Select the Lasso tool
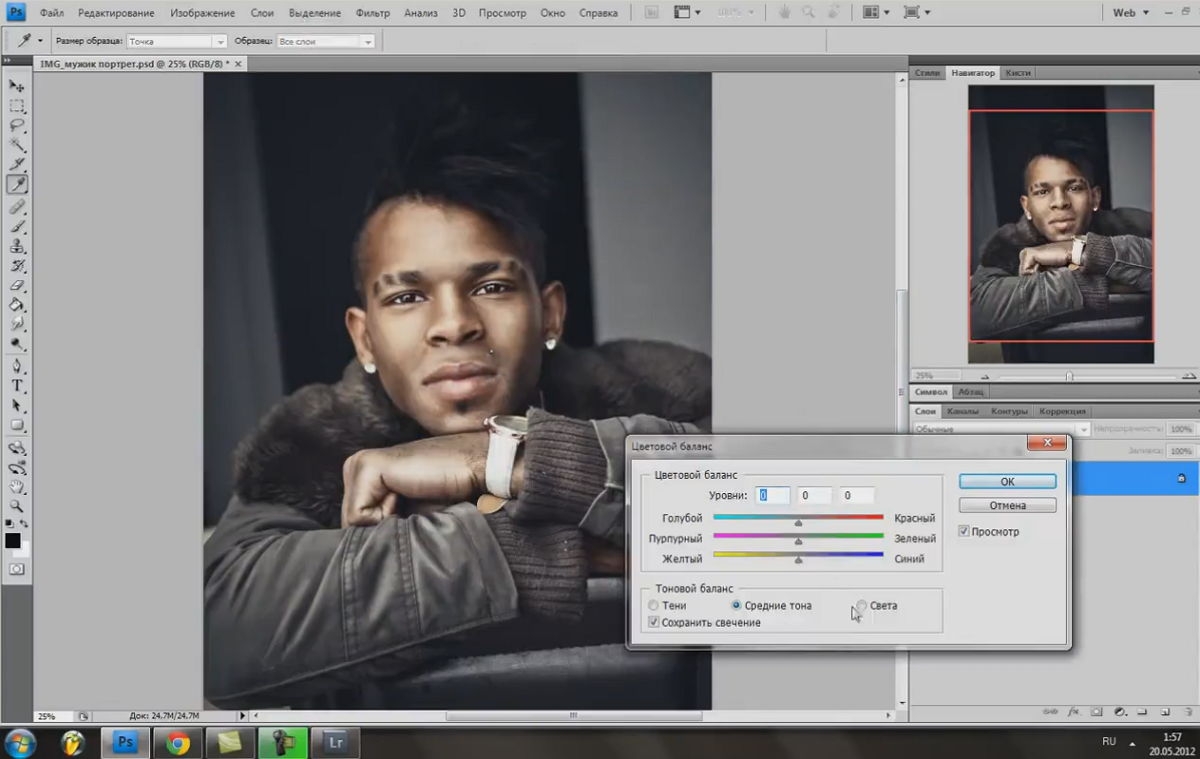Image resolution: width=1200 pixels, height=759 pixels. point(17,126)
